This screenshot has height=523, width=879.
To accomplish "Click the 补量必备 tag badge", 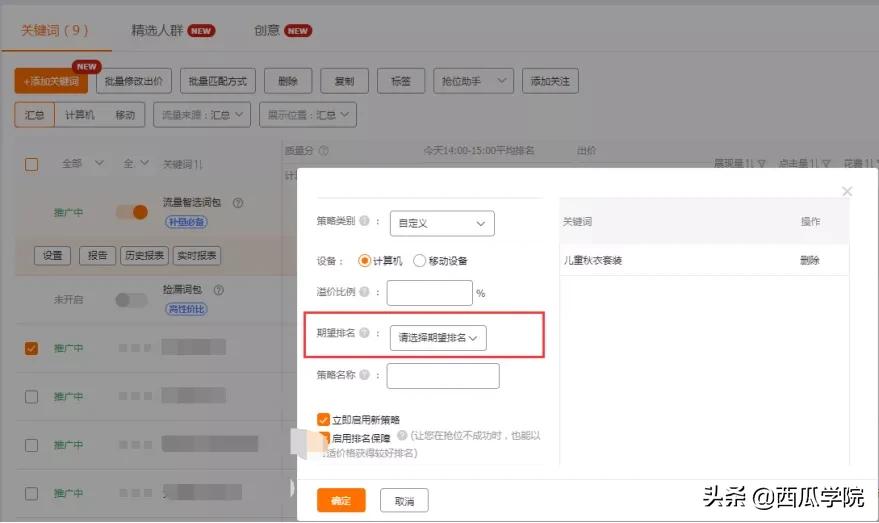I will [x=186, y=222].
